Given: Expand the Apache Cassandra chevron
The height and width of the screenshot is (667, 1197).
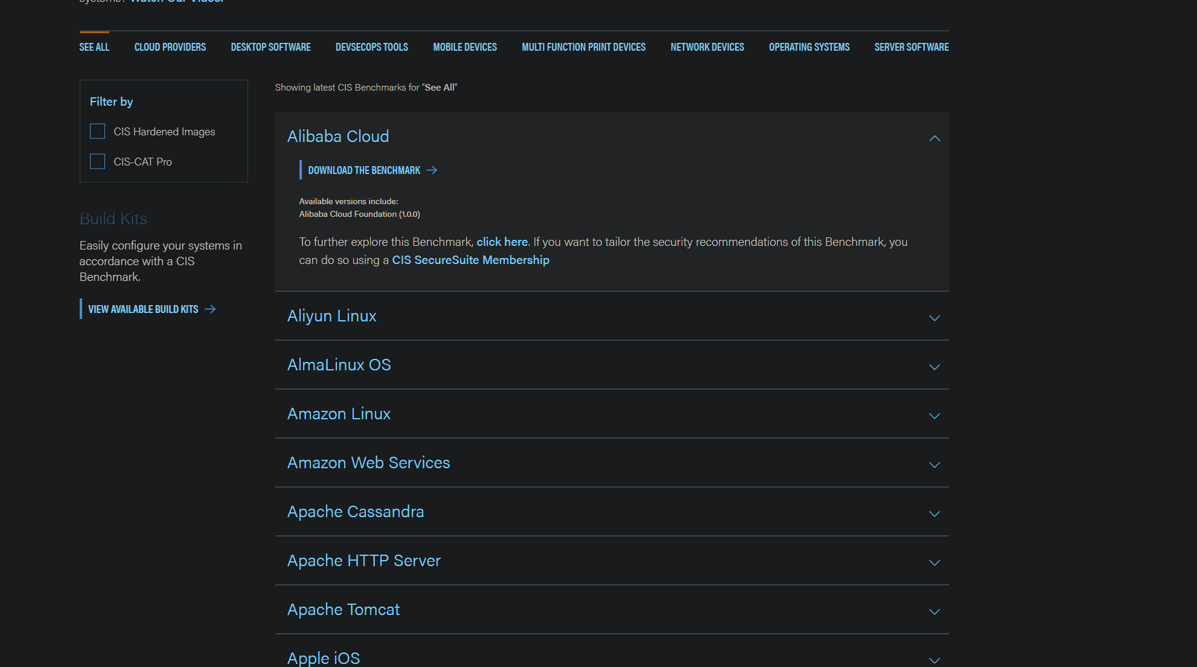Looking at the screenshot, I should pyautogui.click(x=934, y=514).
